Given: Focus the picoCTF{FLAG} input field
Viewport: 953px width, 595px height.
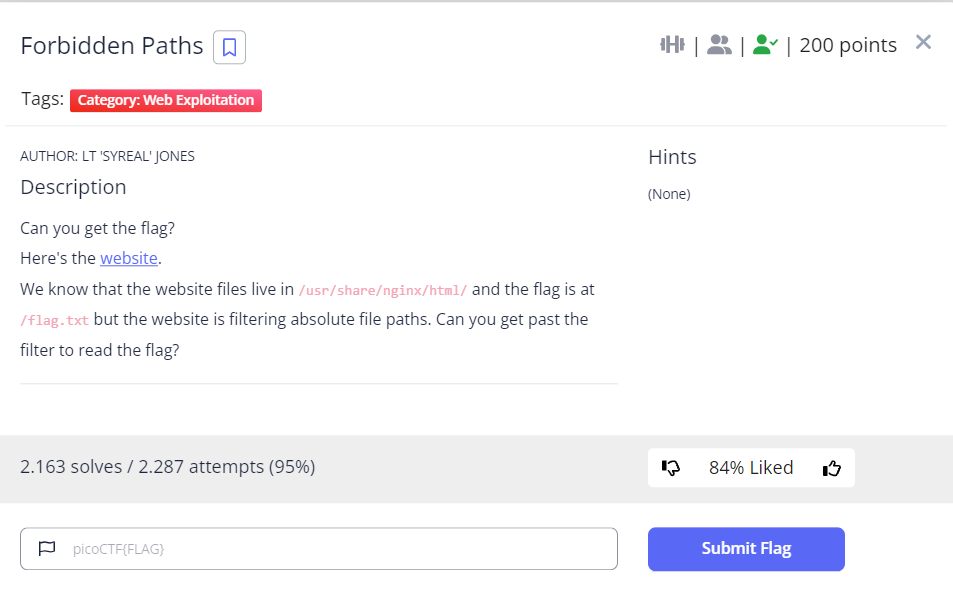Looking at the screenshot, I should coord(330,549).
